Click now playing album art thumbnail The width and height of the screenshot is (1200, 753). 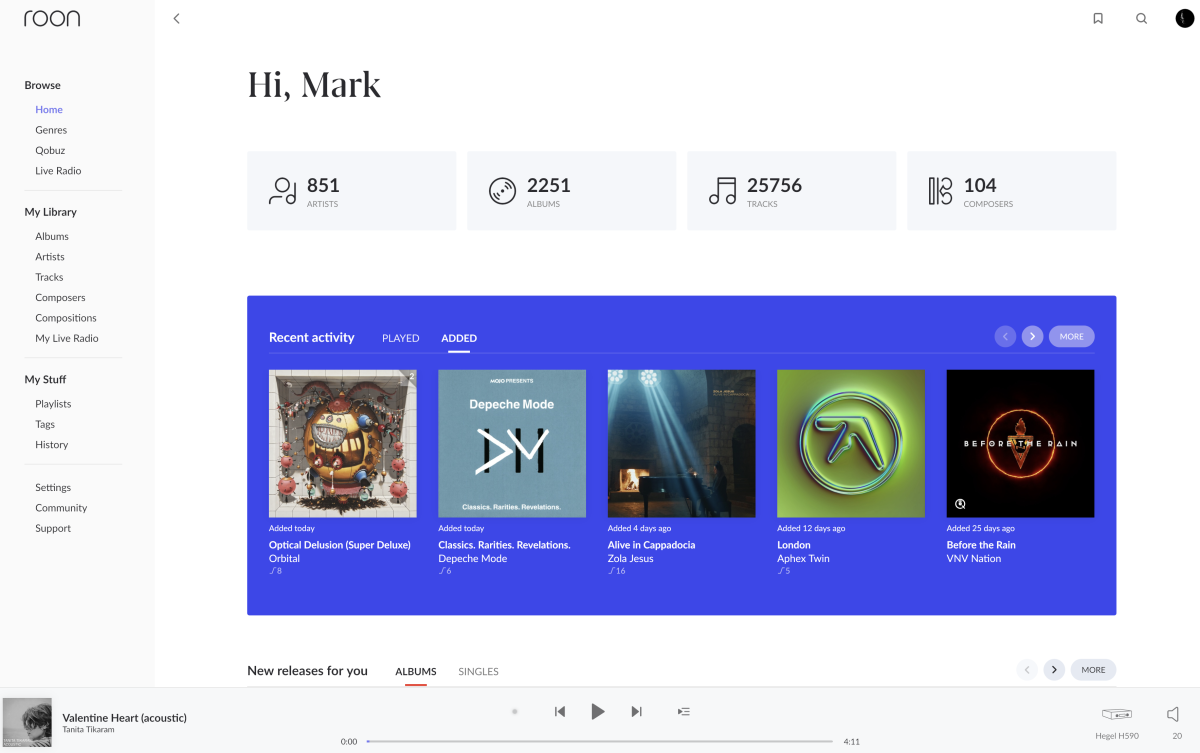point(27,723)
